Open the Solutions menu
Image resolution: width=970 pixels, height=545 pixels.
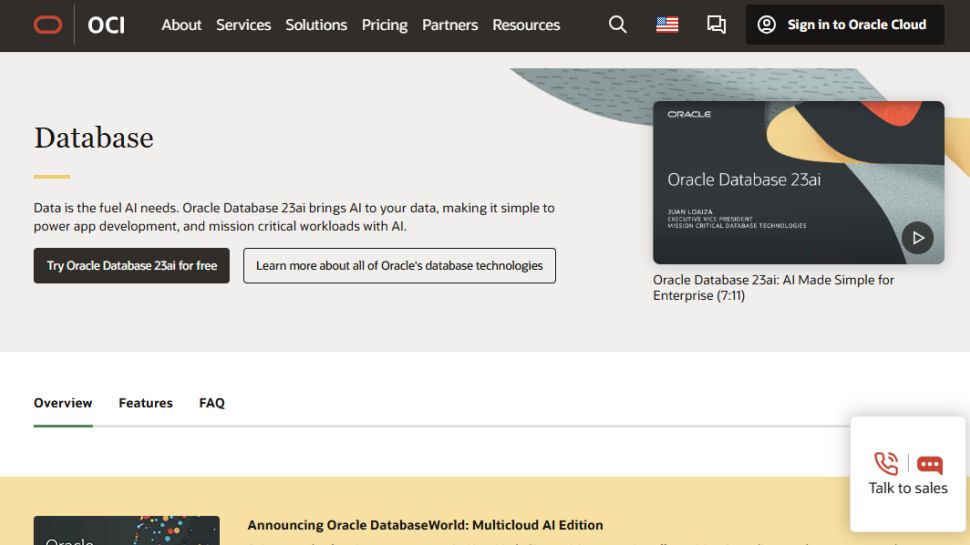(x=316, y=25)
